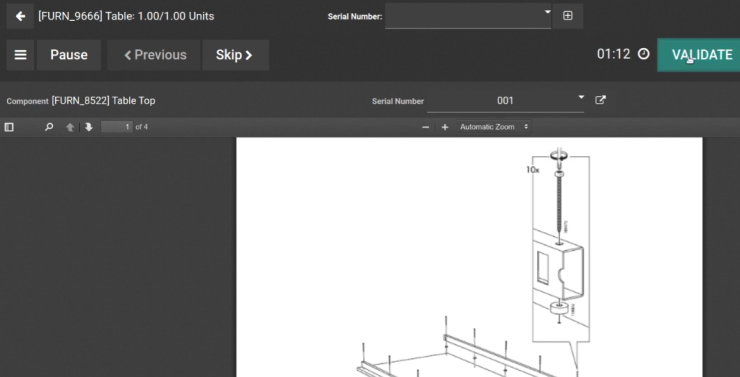This screenshot has height=377, width=740.
Task: Select the PDF page number field
Action: pos(117,127)
